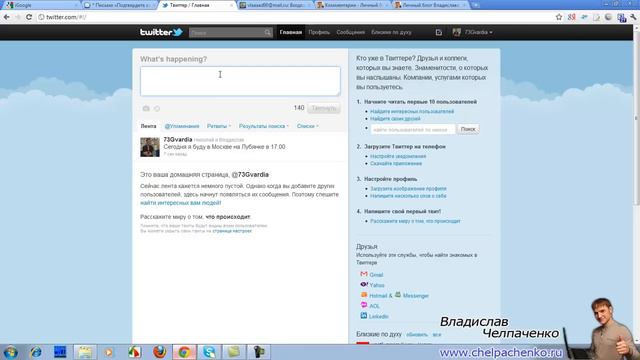Open the Скачайте приложение link

pyautogui.click(x=396, y=164)
